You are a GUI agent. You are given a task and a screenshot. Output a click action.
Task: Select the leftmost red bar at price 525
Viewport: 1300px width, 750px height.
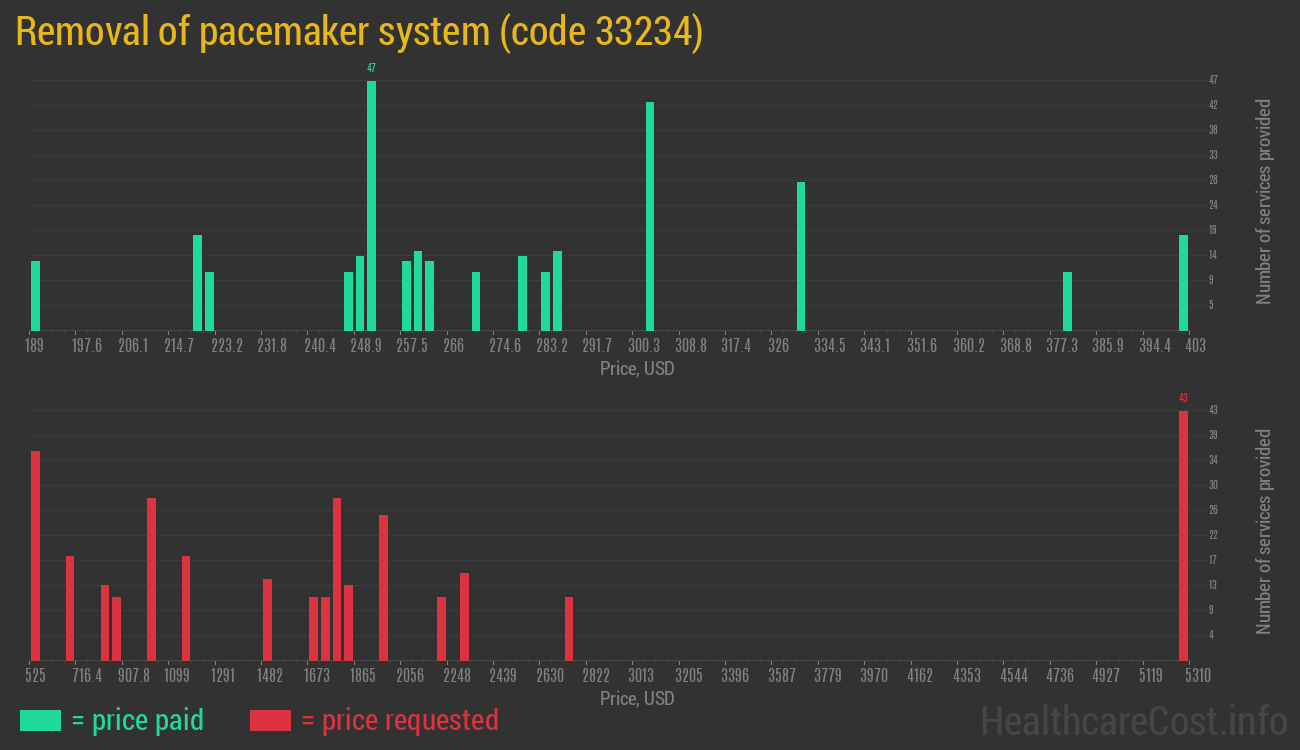tap(36, 555)
